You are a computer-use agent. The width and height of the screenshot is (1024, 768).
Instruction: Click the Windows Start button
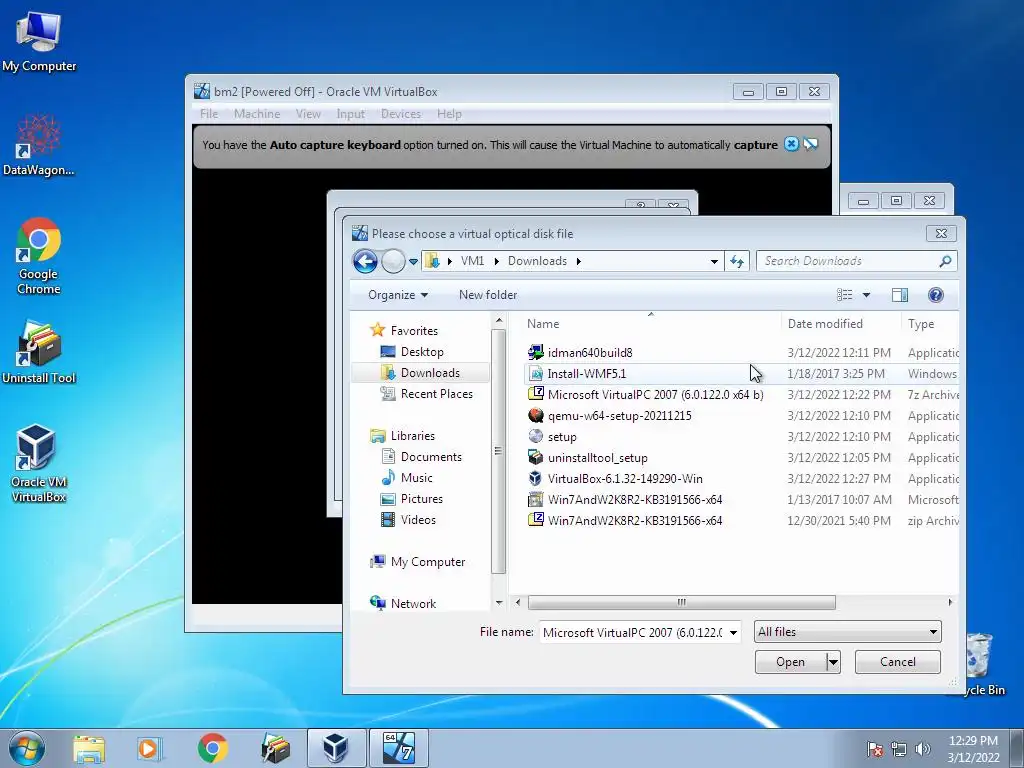coord(27,748)
